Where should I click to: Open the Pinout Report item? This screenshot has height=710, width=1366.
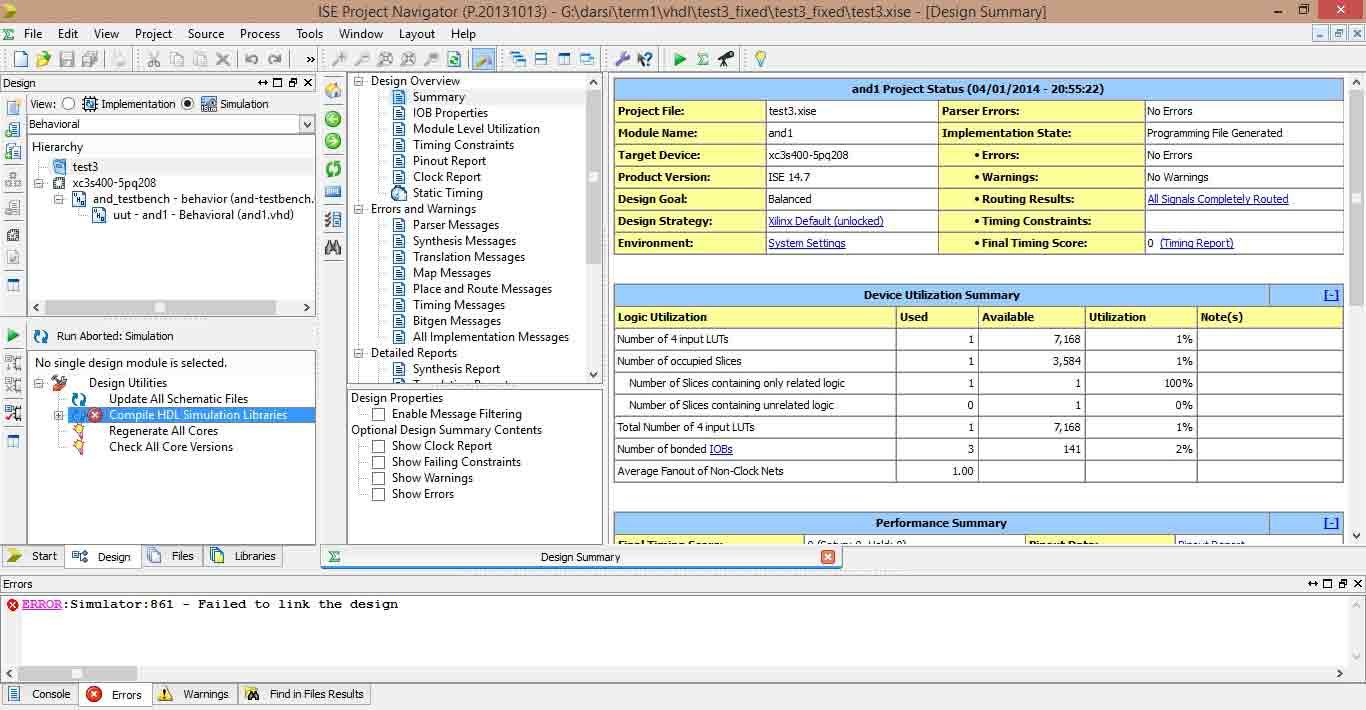click(x=449, y=161)
